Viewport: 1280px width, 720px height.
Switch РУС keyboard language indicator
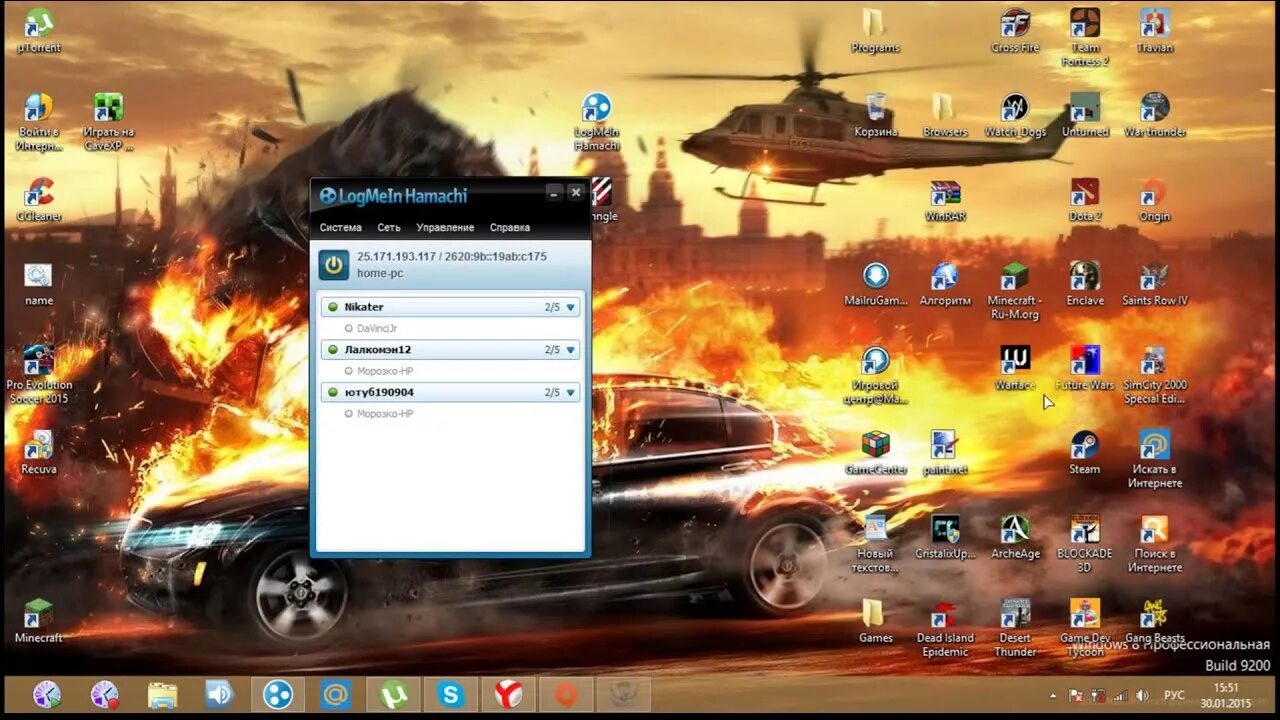coord(1175,695)
